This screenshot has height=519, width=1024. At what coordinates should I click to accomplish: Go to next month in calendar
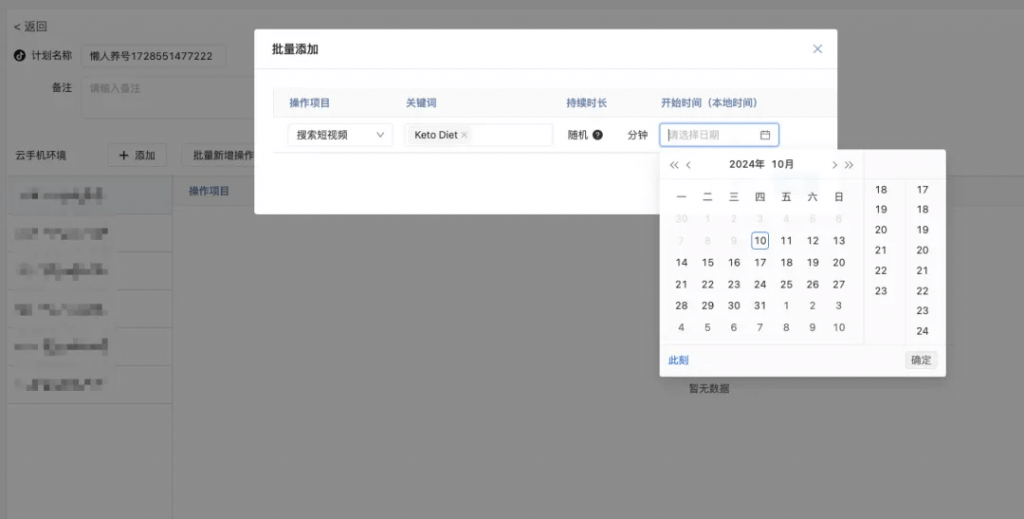click(x=834, y=165)
